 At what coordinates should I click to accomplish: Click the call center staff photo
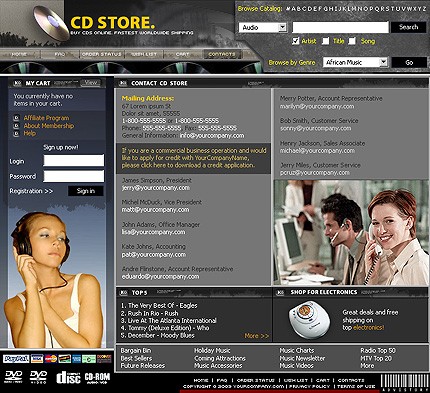pyautogui.click(x=351, y=232)
